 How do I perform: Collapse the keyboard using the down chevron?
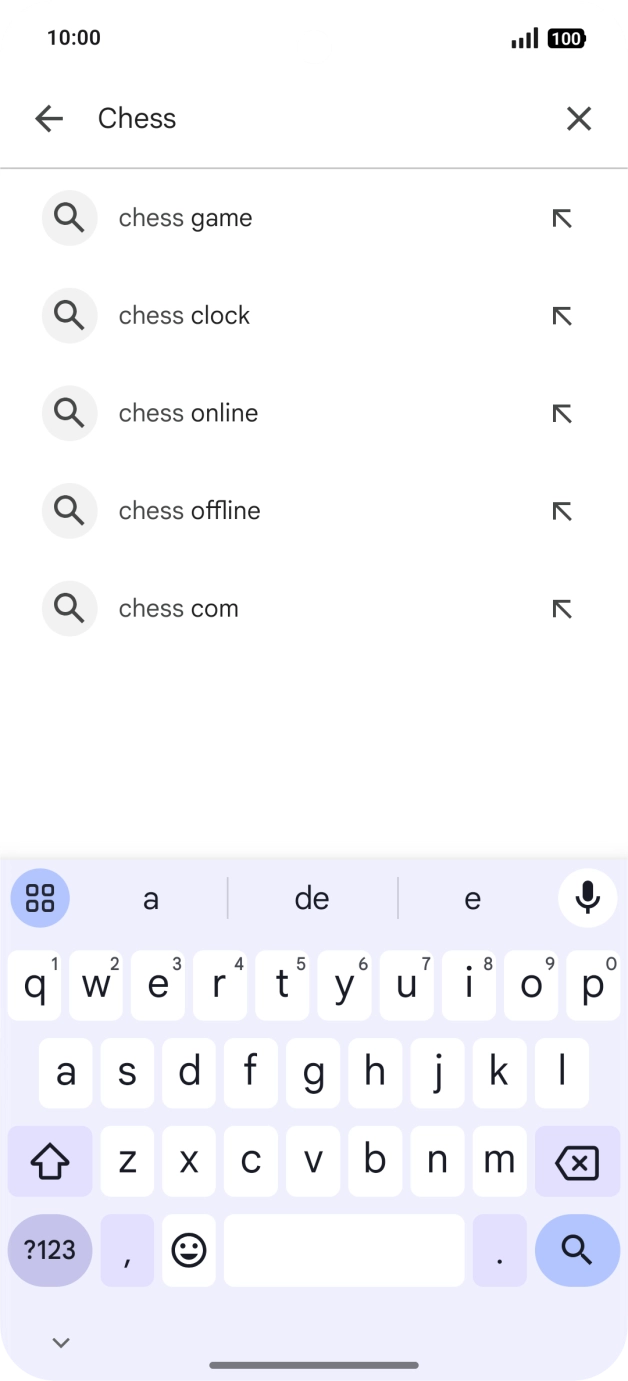(x=61, y=1342)
